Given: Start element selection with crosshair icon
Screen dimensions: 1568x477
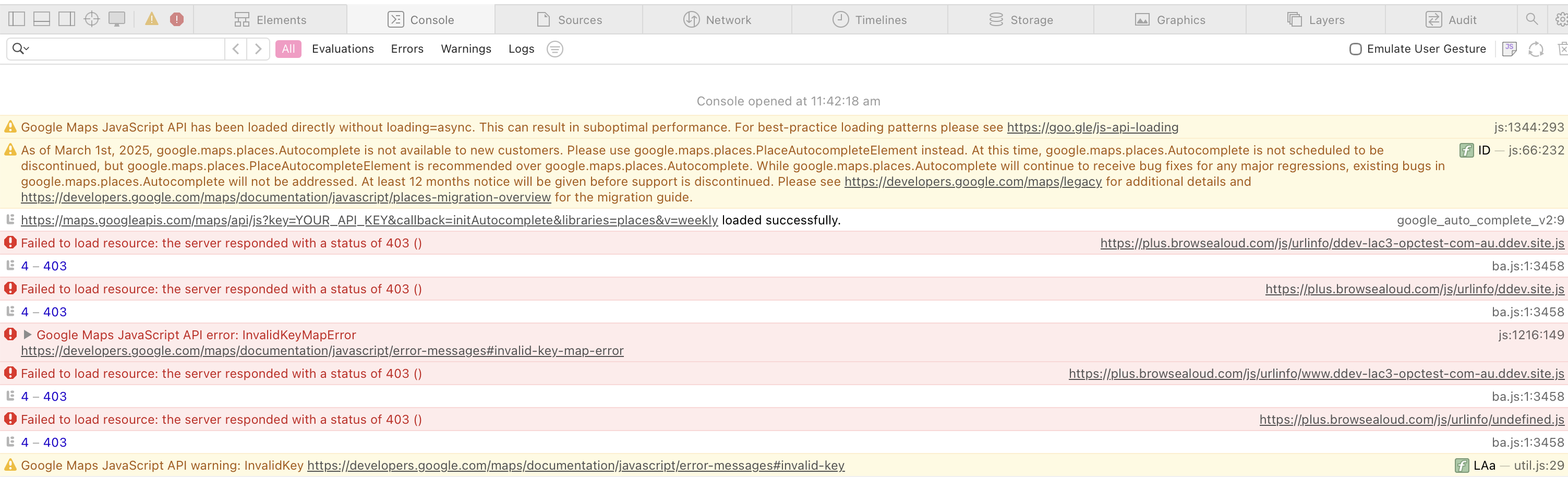Looking at the screenshot, I should [x=91, y=19].
